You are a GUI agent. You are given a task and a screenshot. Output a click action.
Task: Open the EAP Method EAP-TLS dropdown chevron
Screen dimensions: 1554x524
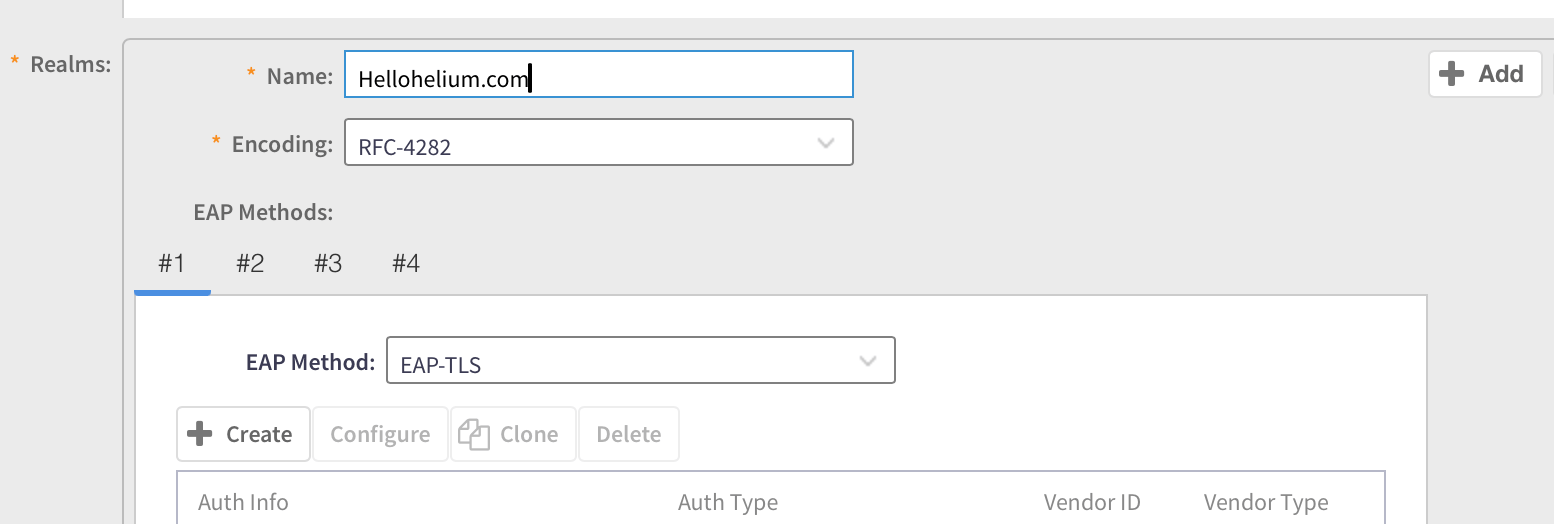[x=867, y=361]
